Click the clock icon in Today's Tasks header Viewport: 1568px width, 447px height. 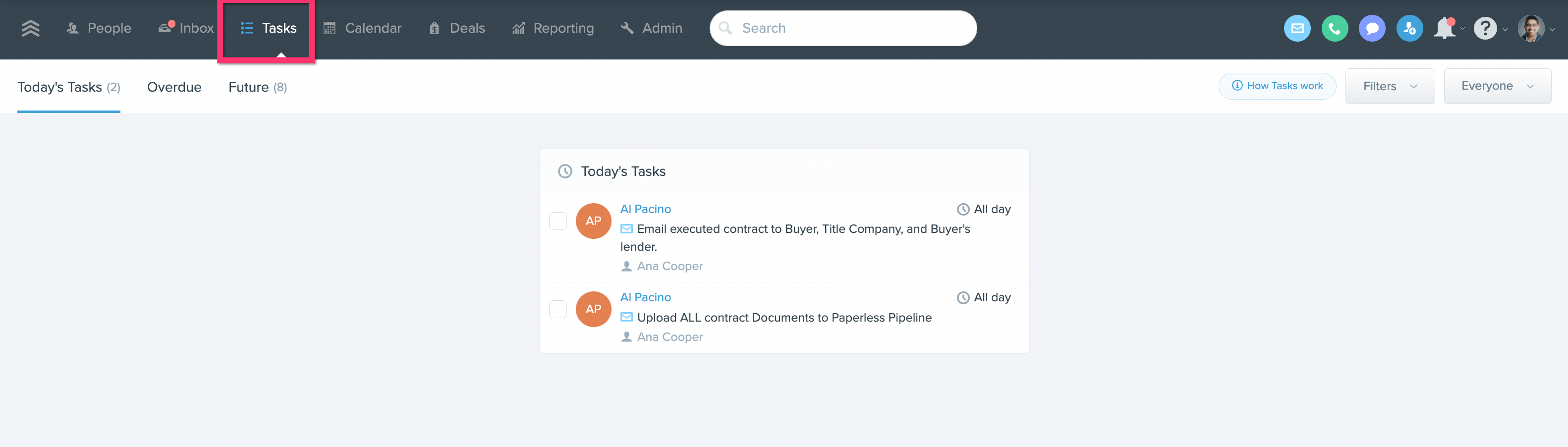click(565, 171)
